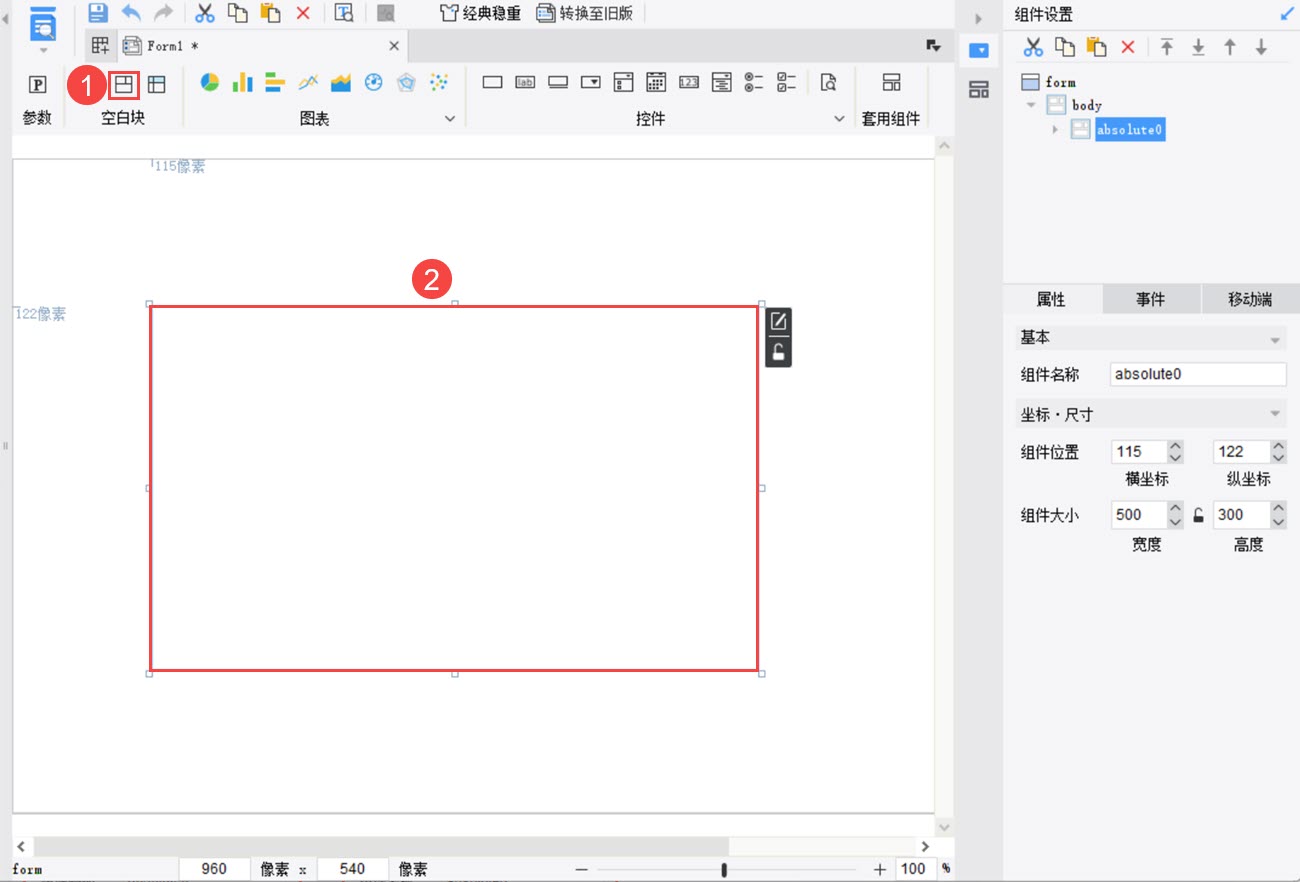Expand the 图表 chart list dropdown
Screen dimensions: 1300x882
coord(450,119)
